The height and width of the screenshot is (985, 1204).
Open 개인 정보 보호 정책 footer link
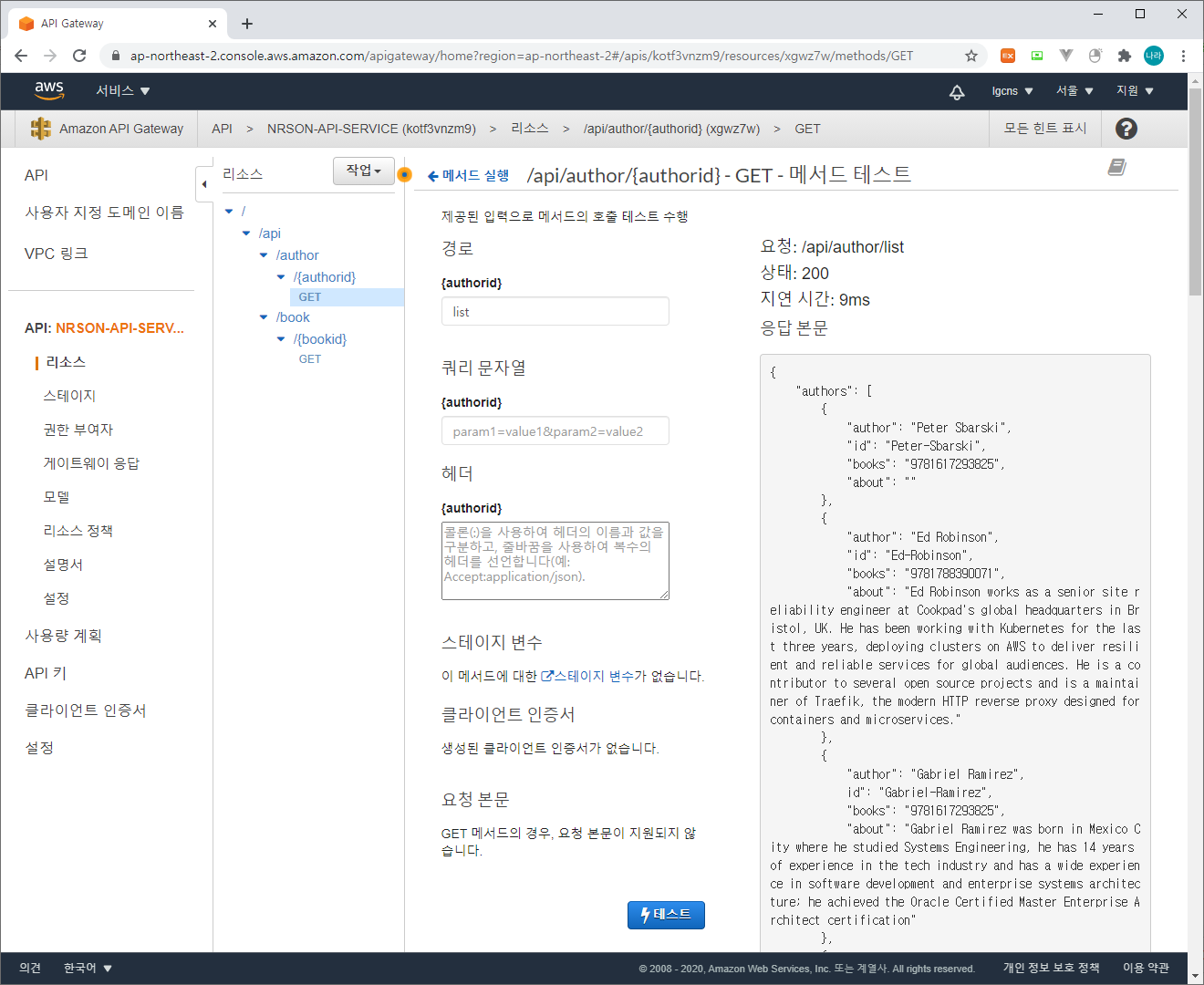pyautogui.click(x=1052, y=968)
